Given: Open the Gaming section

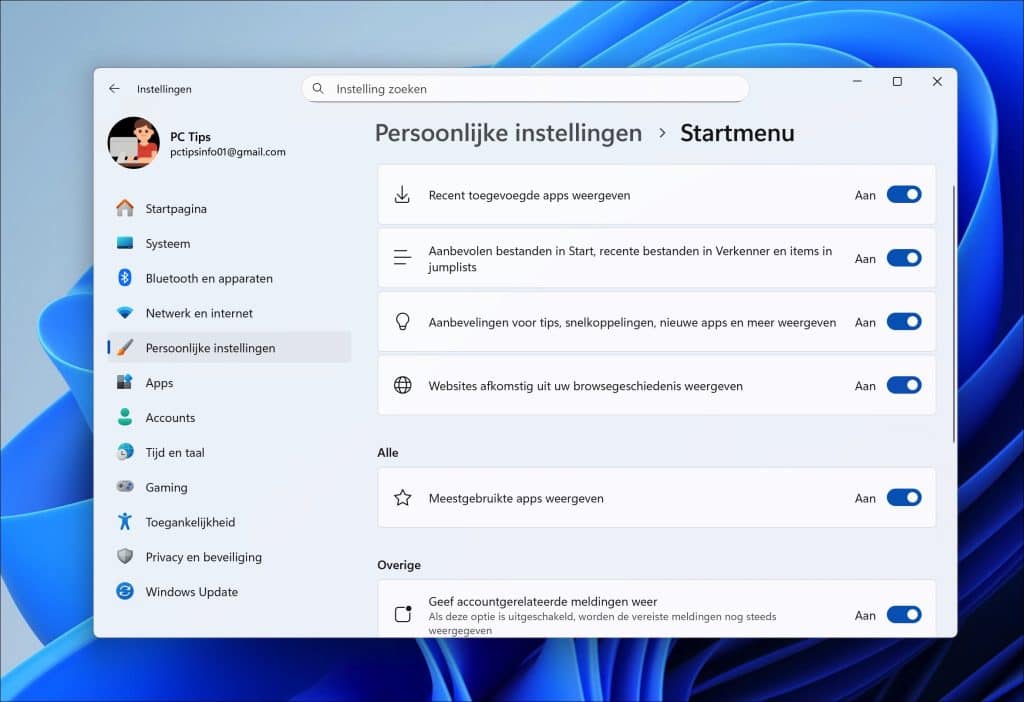Looking at the screenshot, I should [166, 487].
